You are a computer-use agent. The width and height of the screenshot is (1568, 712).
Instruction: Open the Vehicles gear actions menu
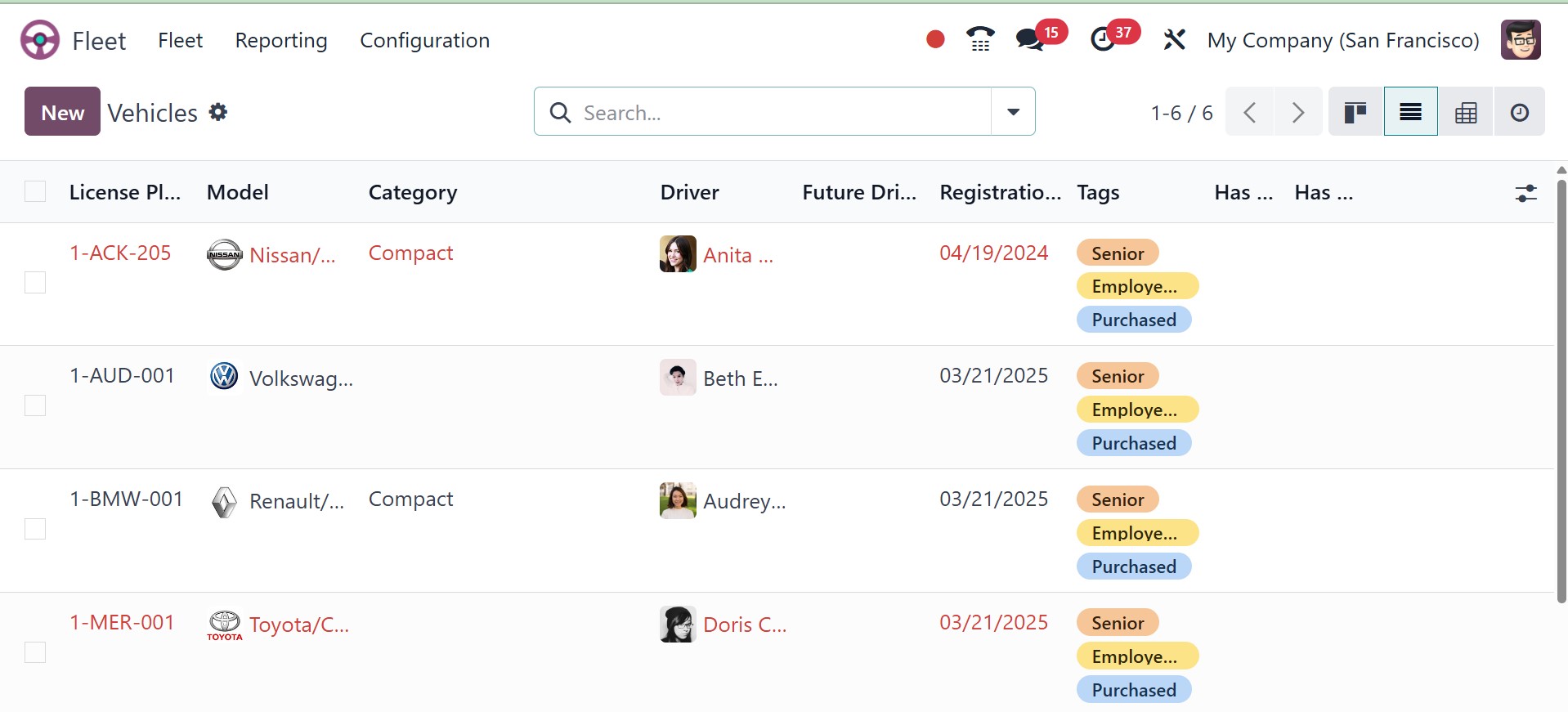point(217,112)
